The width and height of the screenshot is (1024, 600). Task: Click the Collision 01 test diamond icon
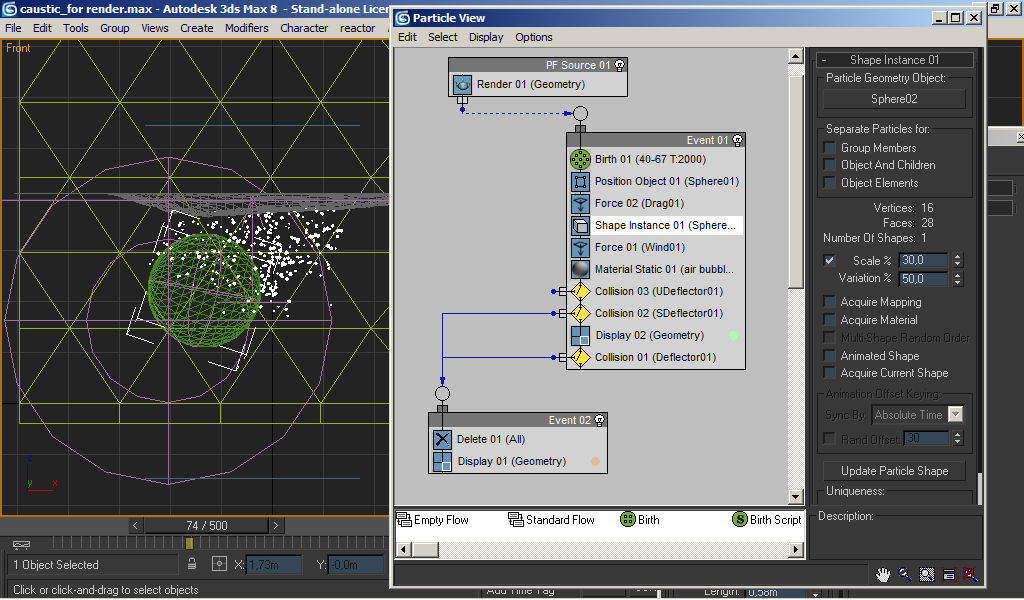[x=580, y=357]
